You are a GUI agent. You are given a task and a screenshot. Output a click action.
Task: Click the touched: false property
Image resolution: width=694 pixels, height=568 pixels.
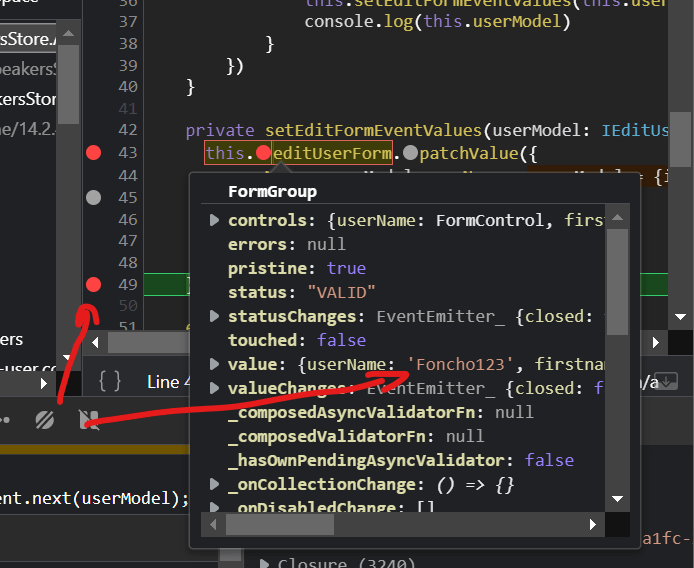(x=297, y=340)
